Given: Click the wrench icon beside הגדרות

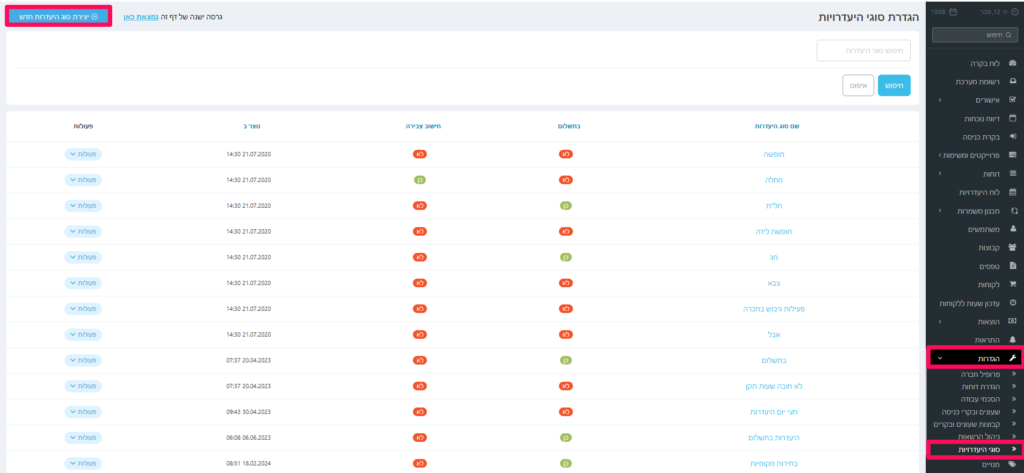Looking at the screenshot, I should (x=1012, y=358).
